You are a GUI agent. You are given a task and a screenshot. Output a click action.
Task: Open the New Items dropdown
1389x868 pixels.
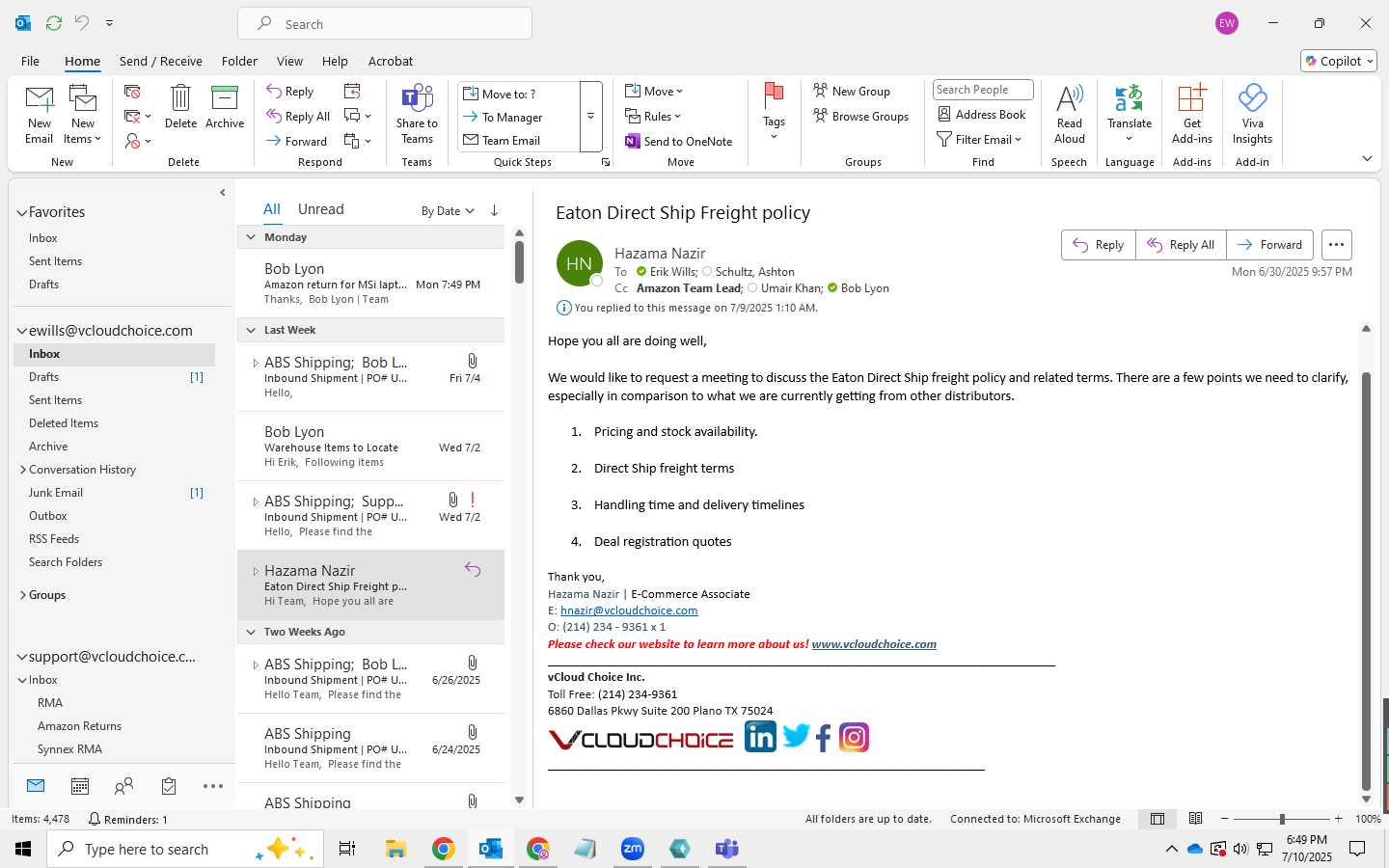[x=83, y=114]
